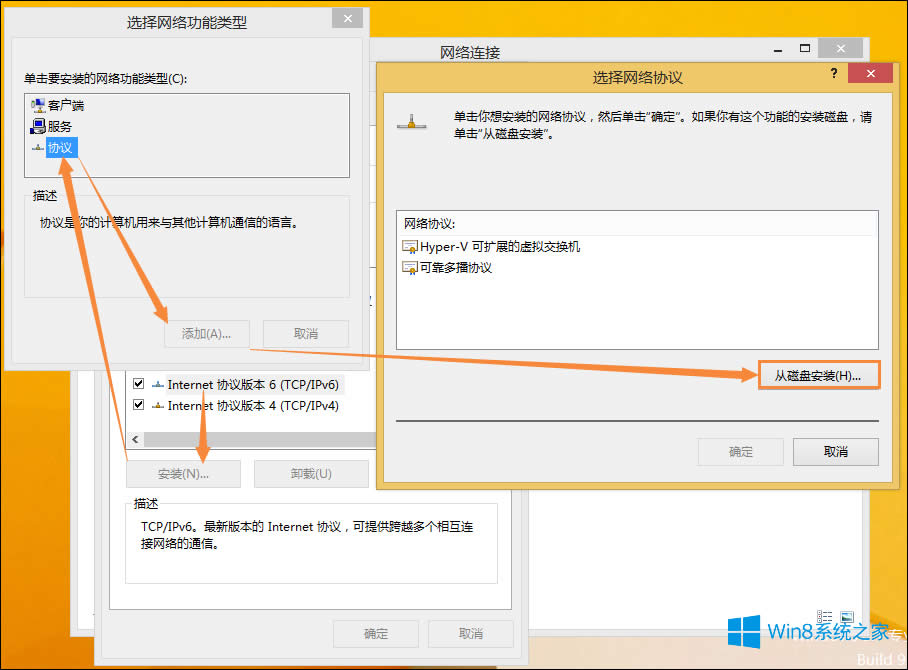908x670 pixels.
Task: Click the TCP/IPv4 network adapter icon
Action: click(159, 406)
